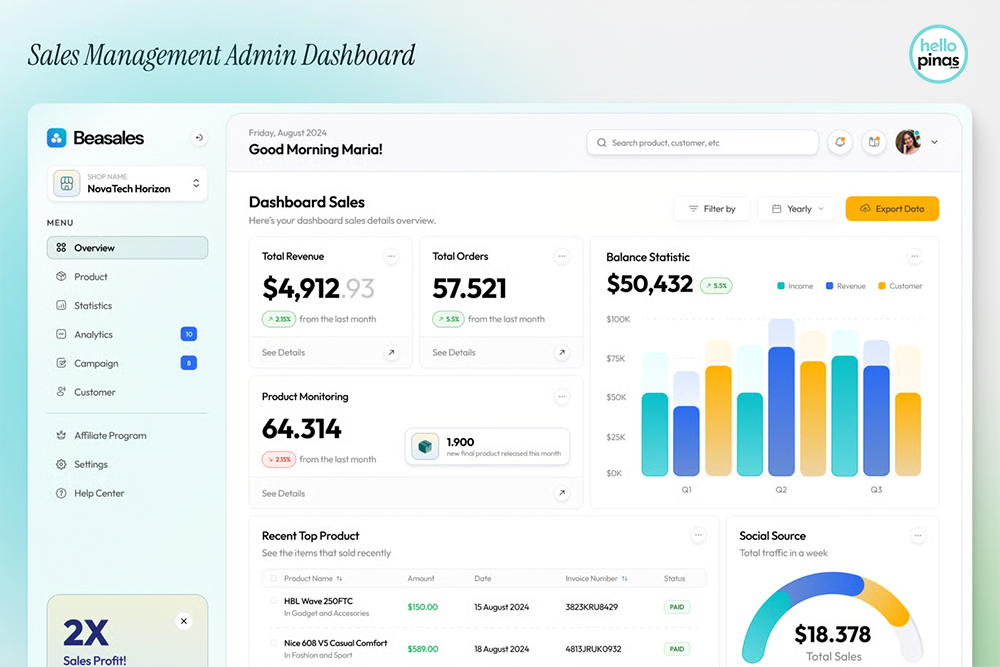
Task: Open Total Revenue card options menu
Action: click(x=392, y=256)
